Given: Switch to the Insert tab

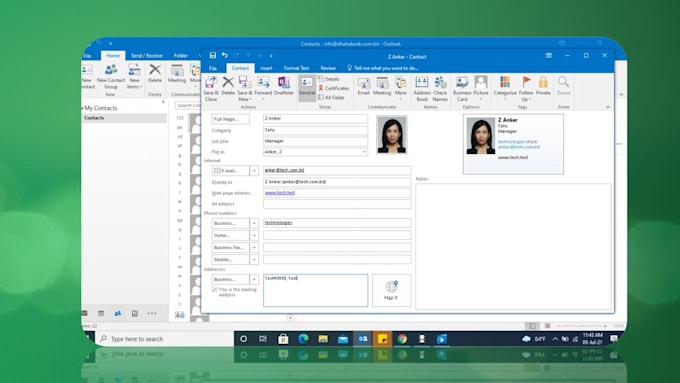Looking at the screenshot, I should click(x=266, y=68).
